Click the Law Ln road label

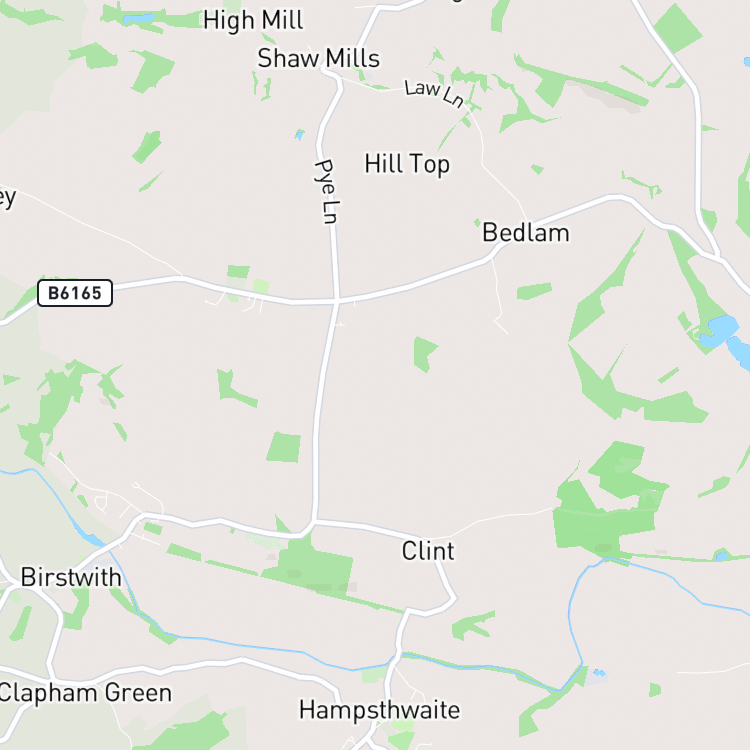coord(434,93)
